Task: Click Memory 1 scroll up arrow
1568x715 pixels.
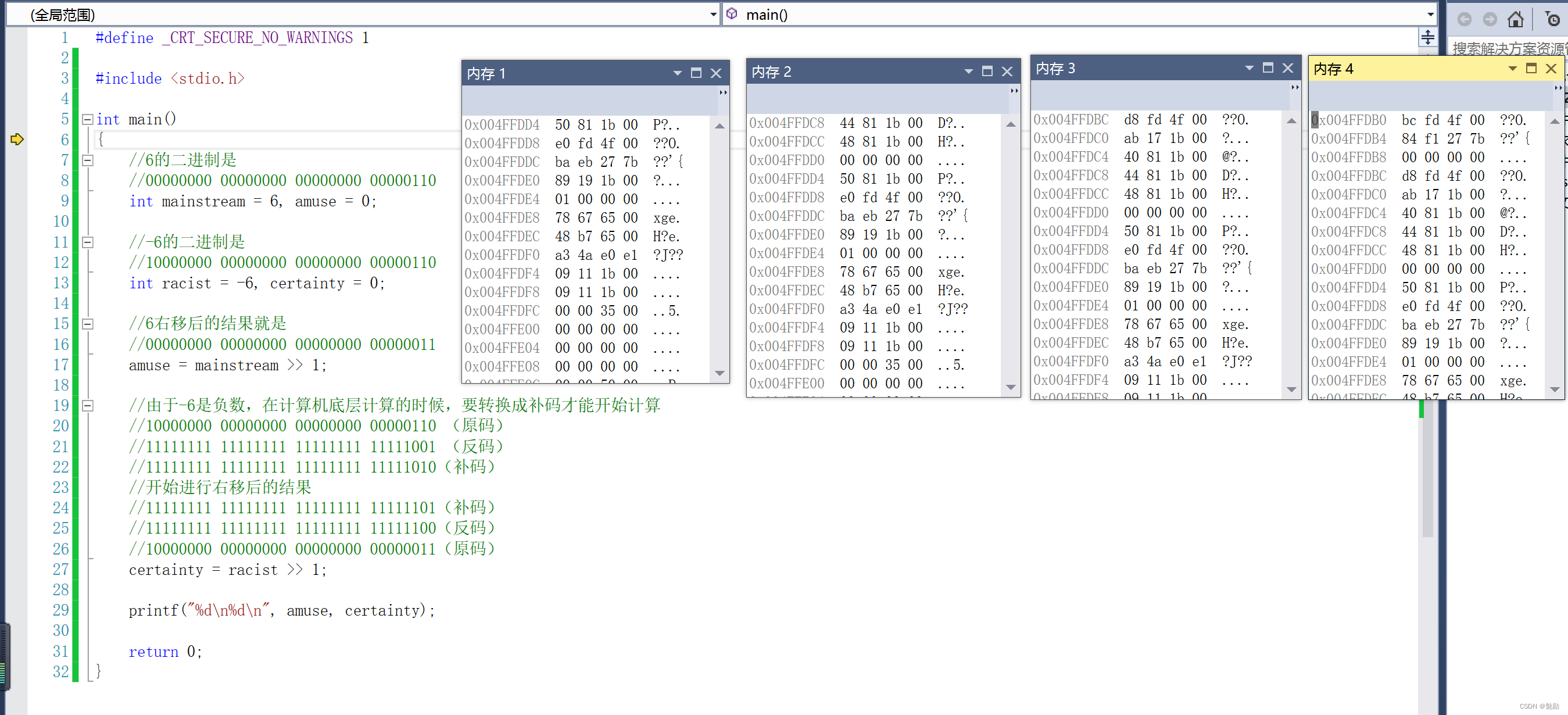Action: pyautogui.click(x=719, y=126)
